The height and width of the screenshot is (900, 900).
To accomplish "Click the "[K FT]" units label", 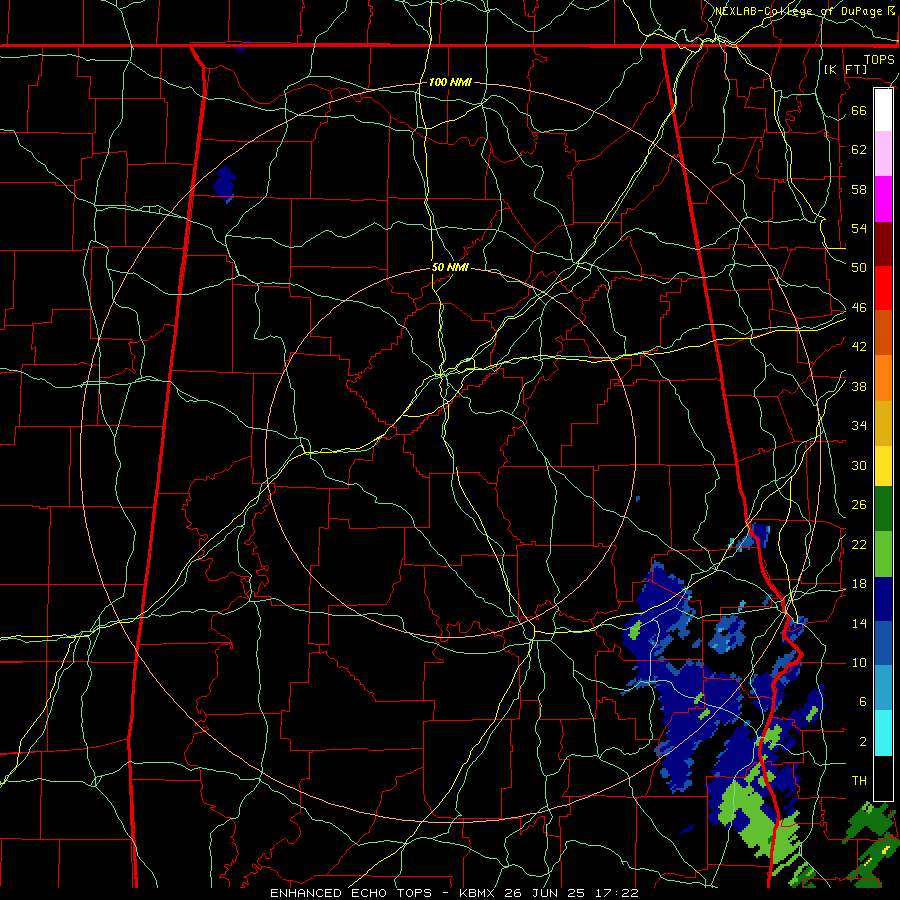I will (845, 69).
